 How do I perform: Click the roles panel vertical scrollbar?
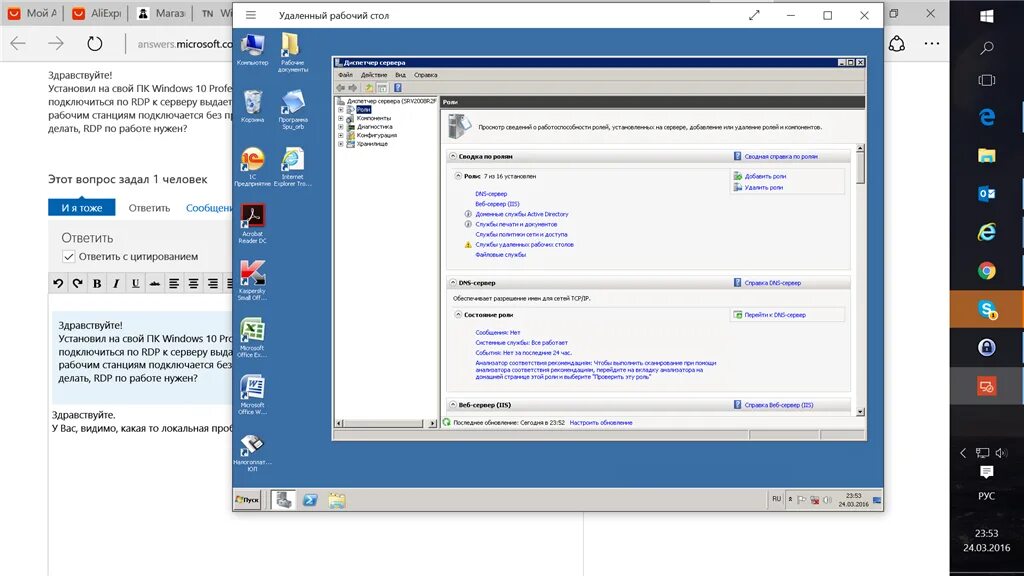coord(860,280)
